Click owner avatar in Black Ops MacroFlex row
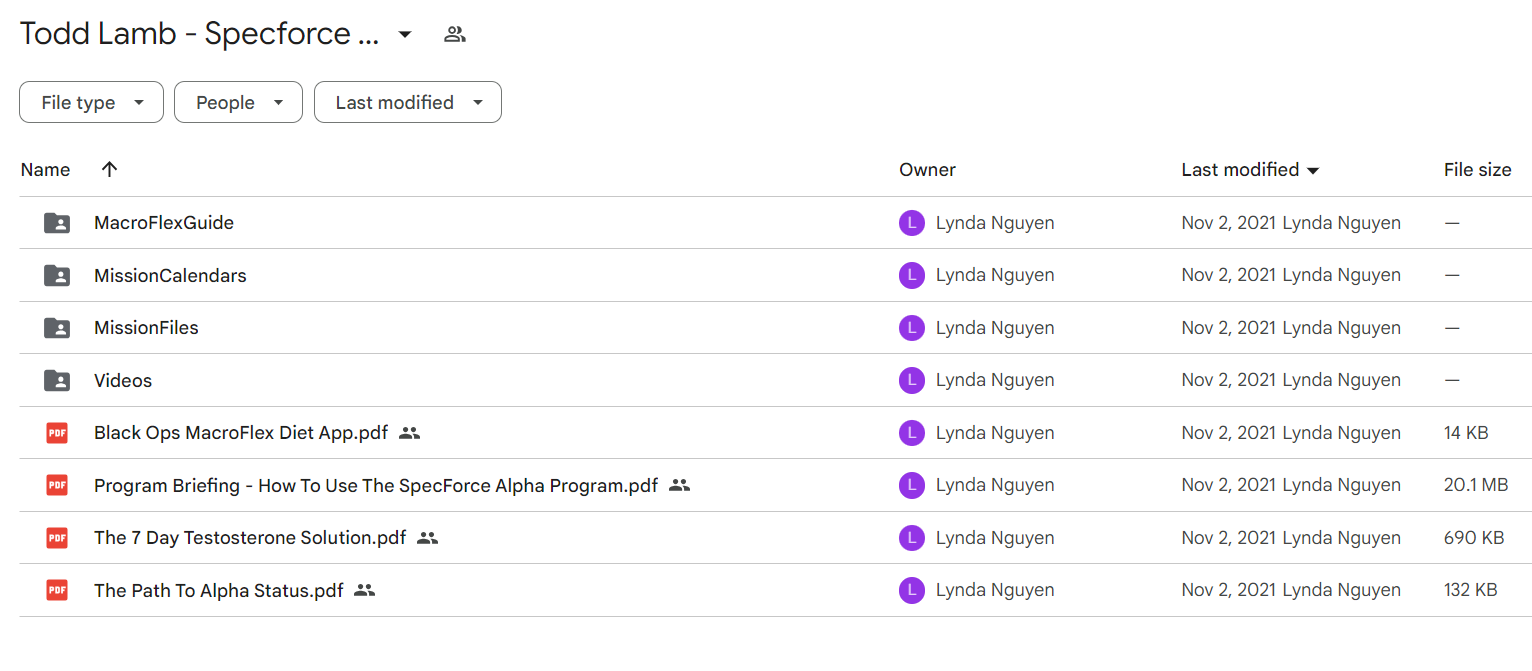This screenshot has height=671, width=1532. pyautogui.click(x=912, y=433)
